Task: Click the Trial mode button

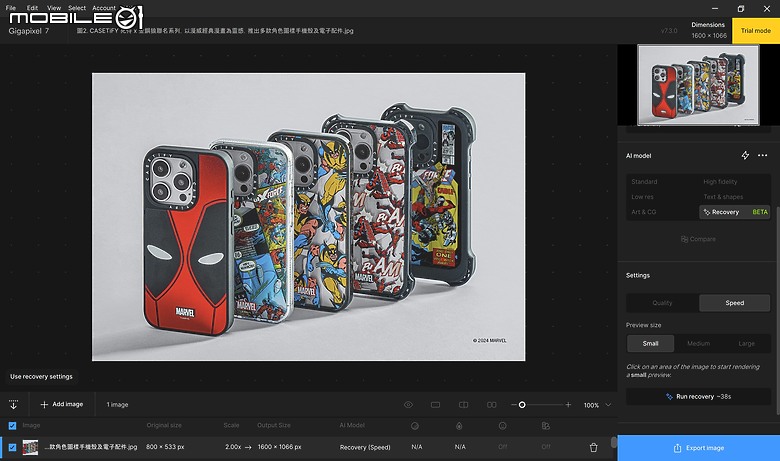Action: click(x=756, y=30)
